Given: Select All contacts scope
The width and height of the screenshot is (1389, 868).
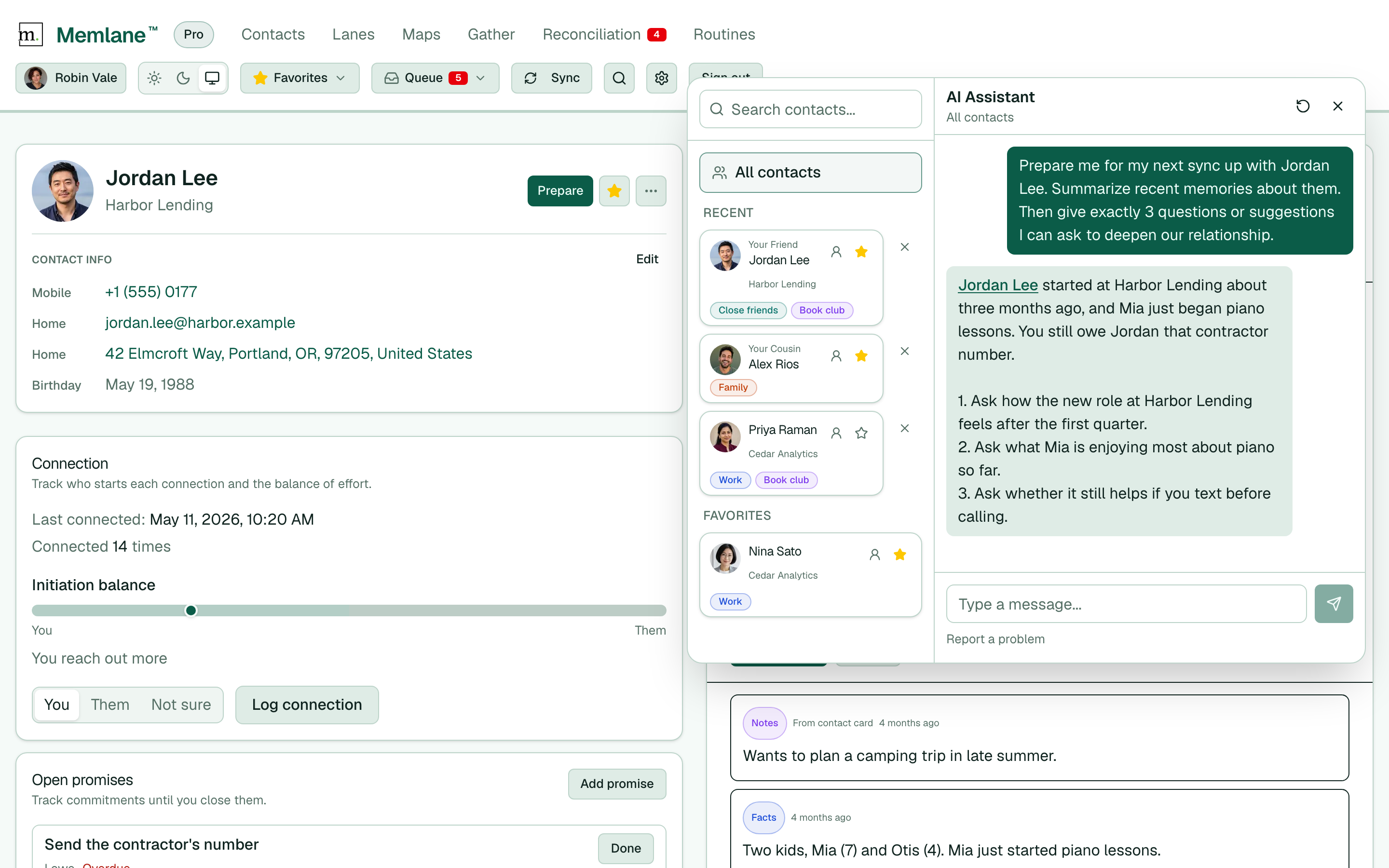Looking at the screenshot, I should pyautogui.click(x=810, y=172).
